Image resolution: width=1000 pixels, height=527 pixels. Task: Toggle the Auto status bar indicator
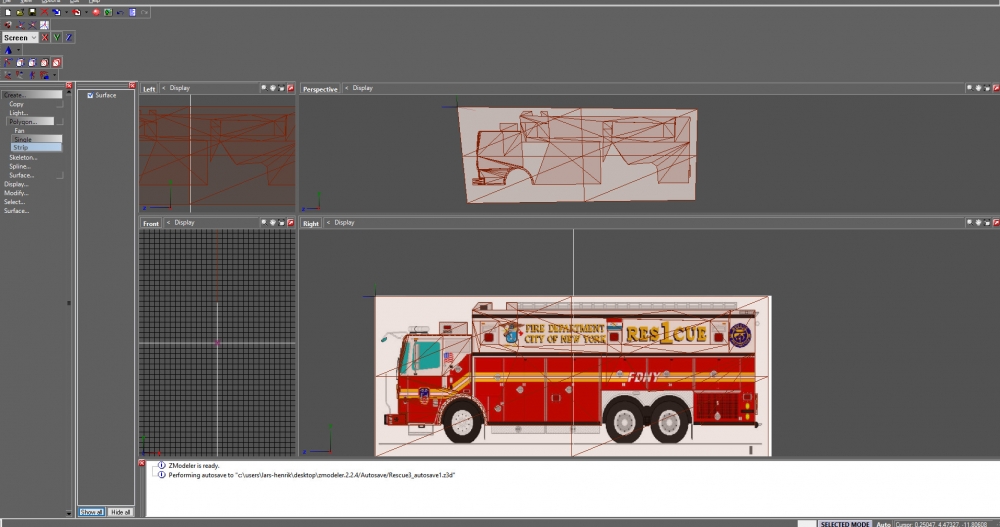point(883,524)
